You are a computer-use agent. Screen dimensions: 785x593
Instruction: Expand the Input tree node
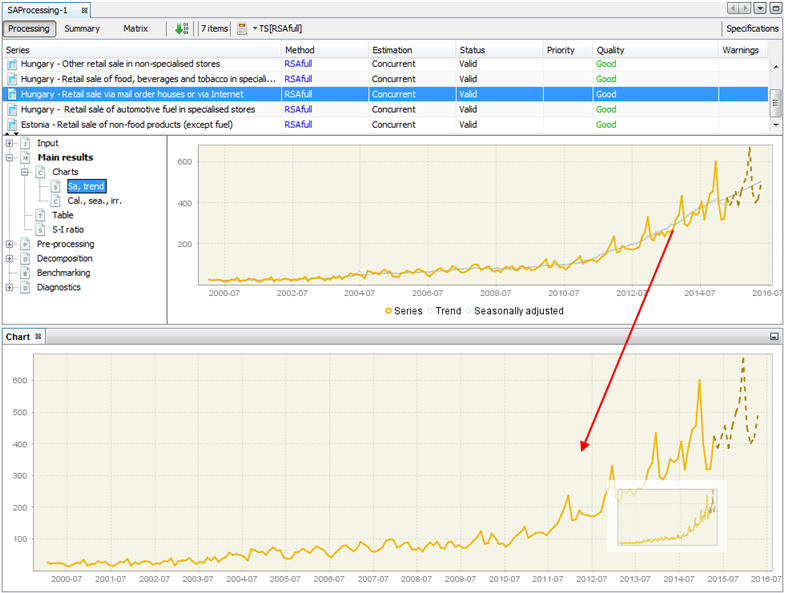click(x=10, y=143)
